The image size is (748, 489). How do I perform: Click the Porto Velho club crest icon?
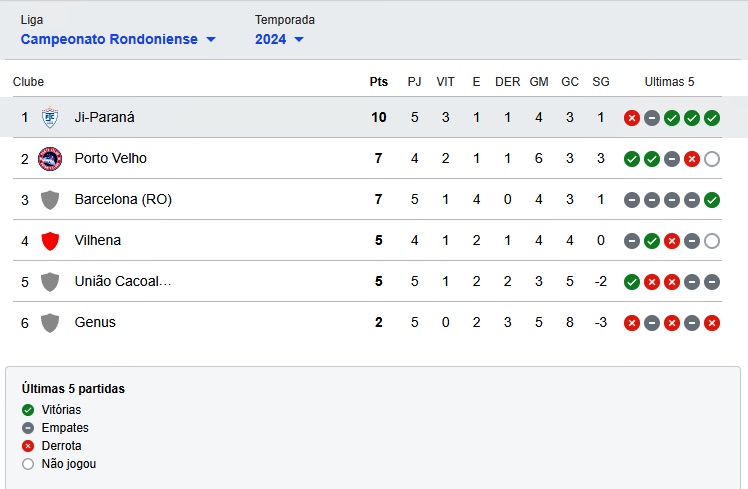[50, 159]
